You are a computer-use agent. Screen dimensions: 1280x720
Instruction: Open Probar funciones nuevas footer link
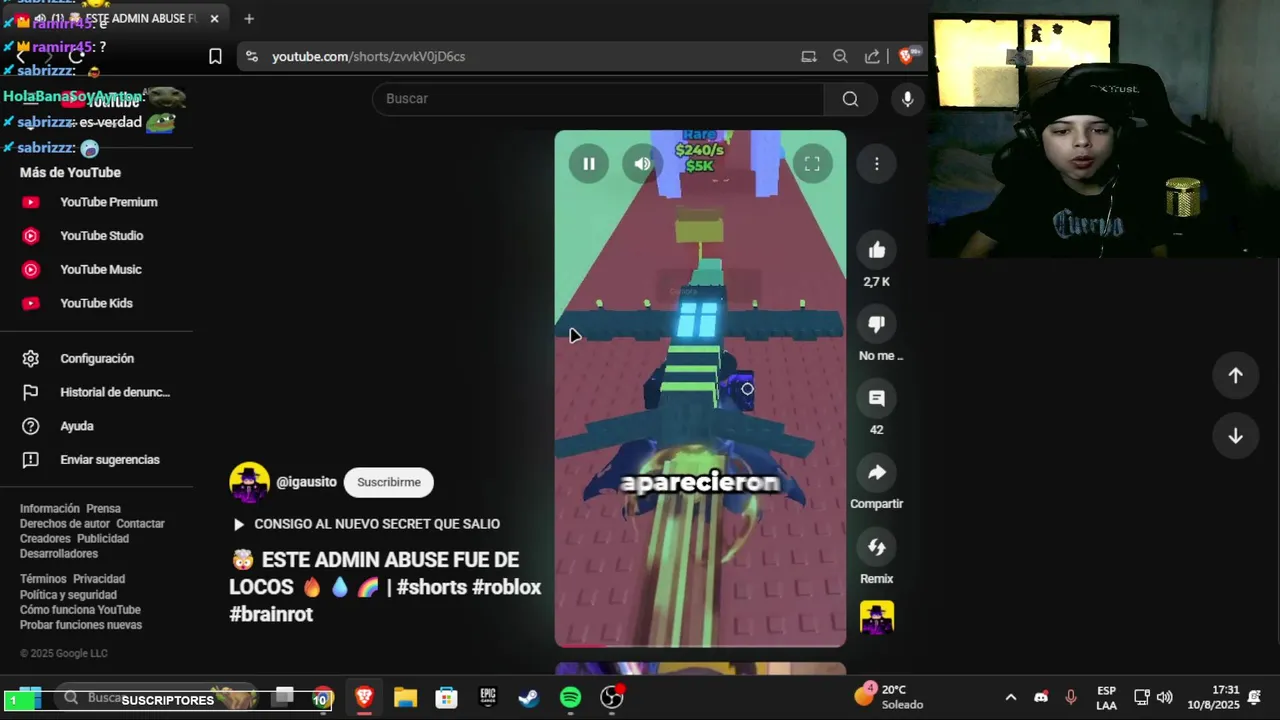tap(81, 625)
